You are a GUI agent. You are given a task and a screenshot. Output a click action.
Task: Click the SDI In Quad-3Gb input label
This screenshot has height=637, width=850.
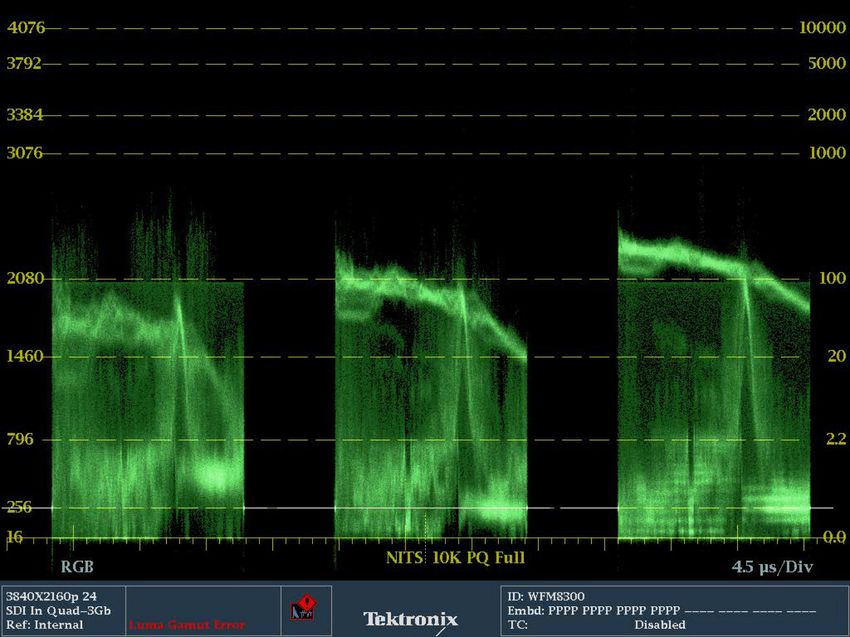click(x=59, y=610)
